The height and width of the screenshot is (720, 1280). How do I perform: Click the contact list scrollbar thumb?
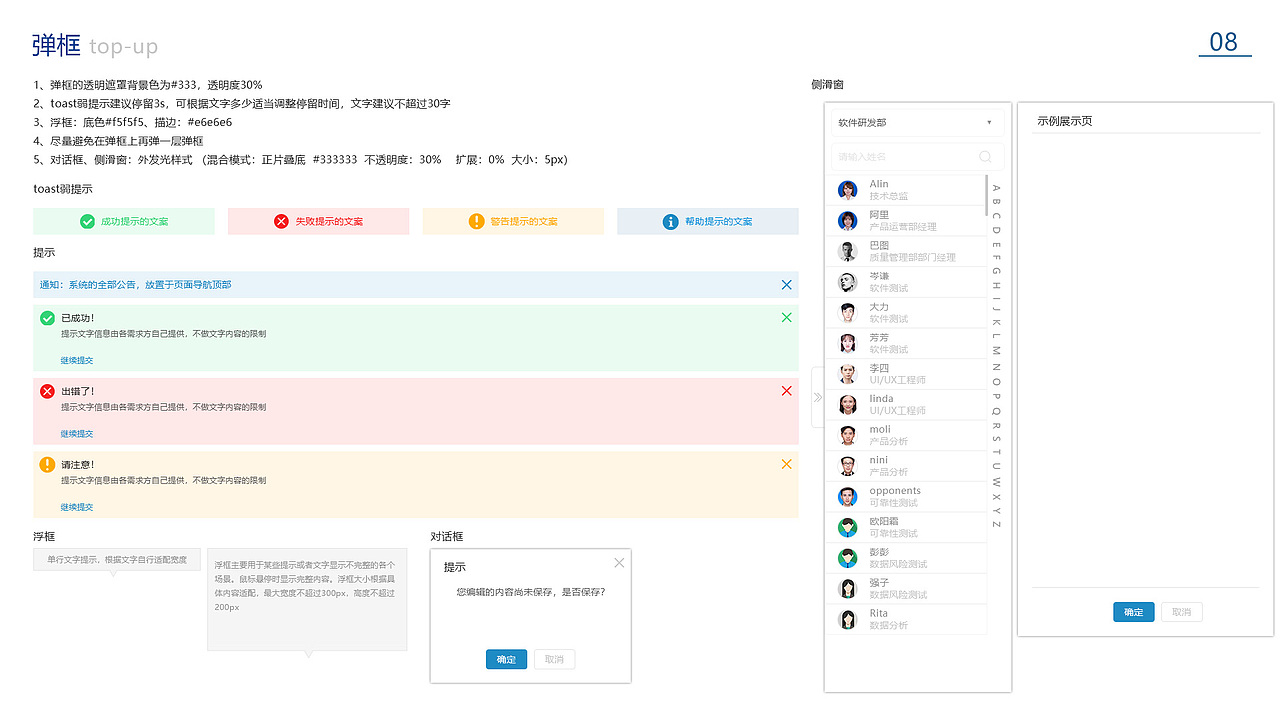(x=987, y=196)
